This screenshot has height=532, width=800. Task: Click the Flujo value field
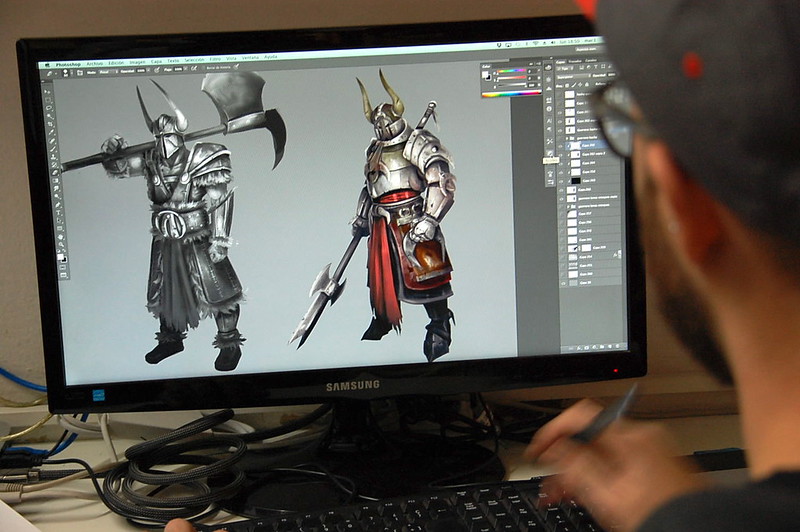click(178, 69)
